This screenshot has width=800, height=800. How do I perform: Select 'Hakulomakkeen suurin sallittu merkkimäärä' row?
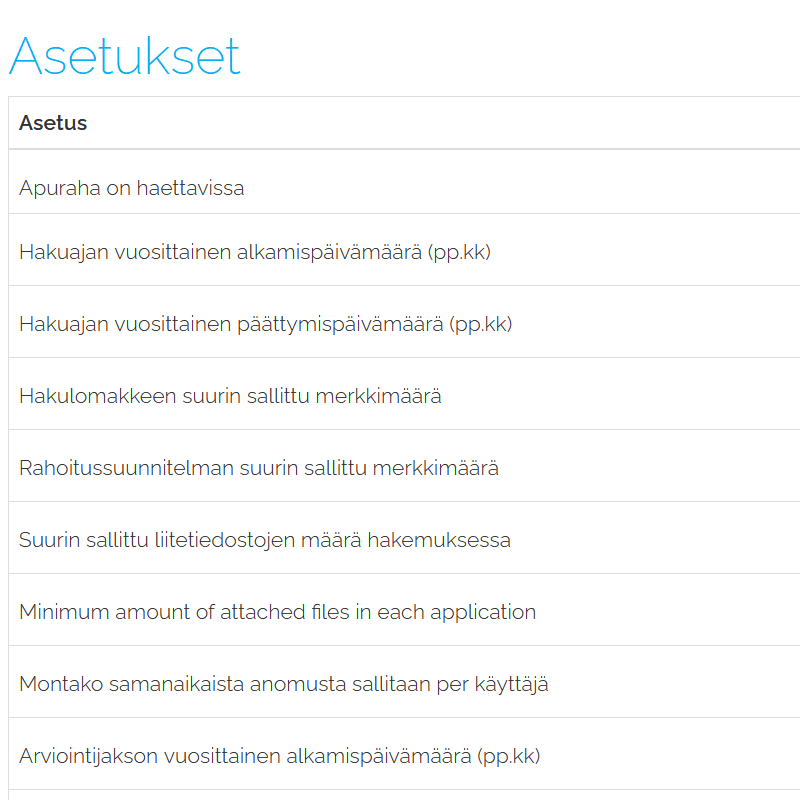point(230,396)
